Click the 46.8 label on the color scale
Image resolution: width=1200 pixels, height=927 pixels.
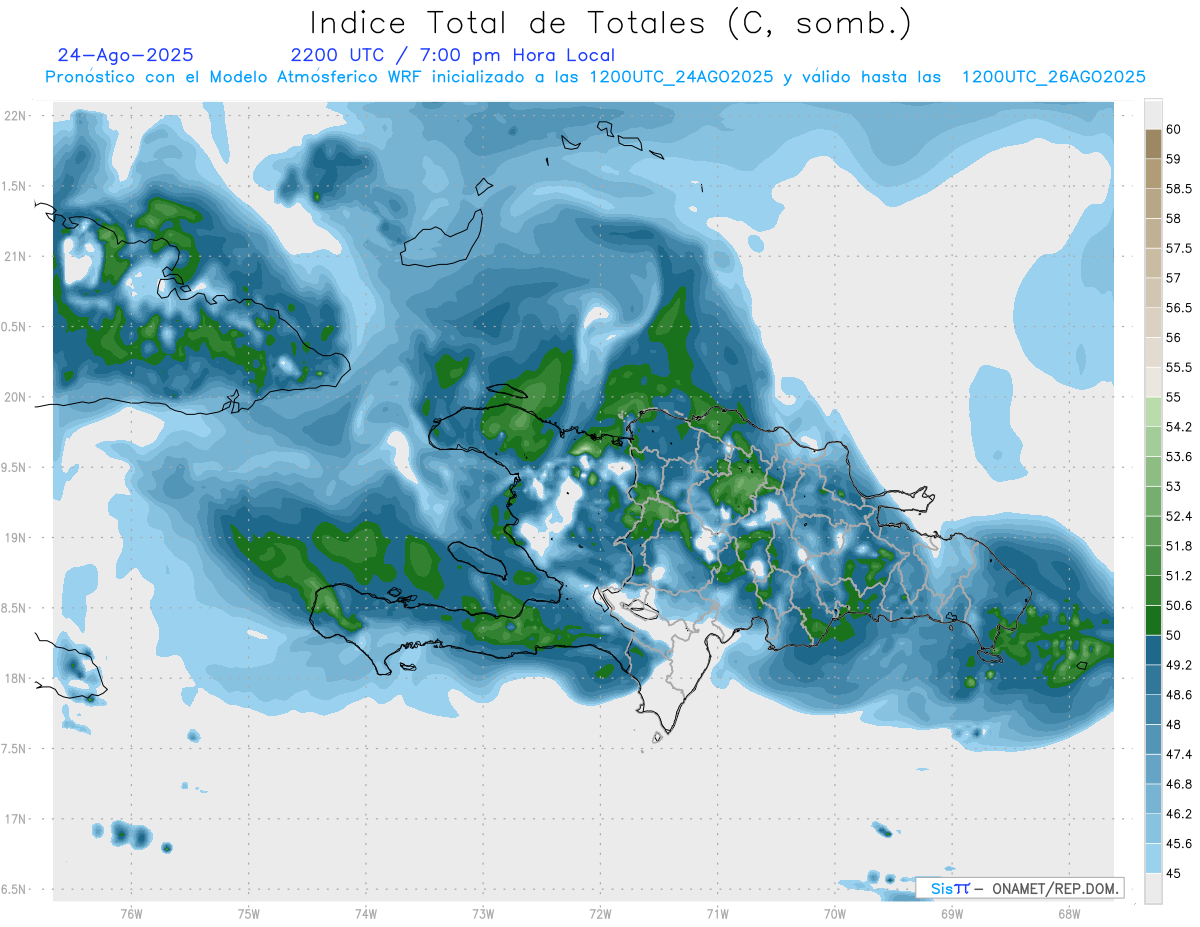click(1178, 785)
